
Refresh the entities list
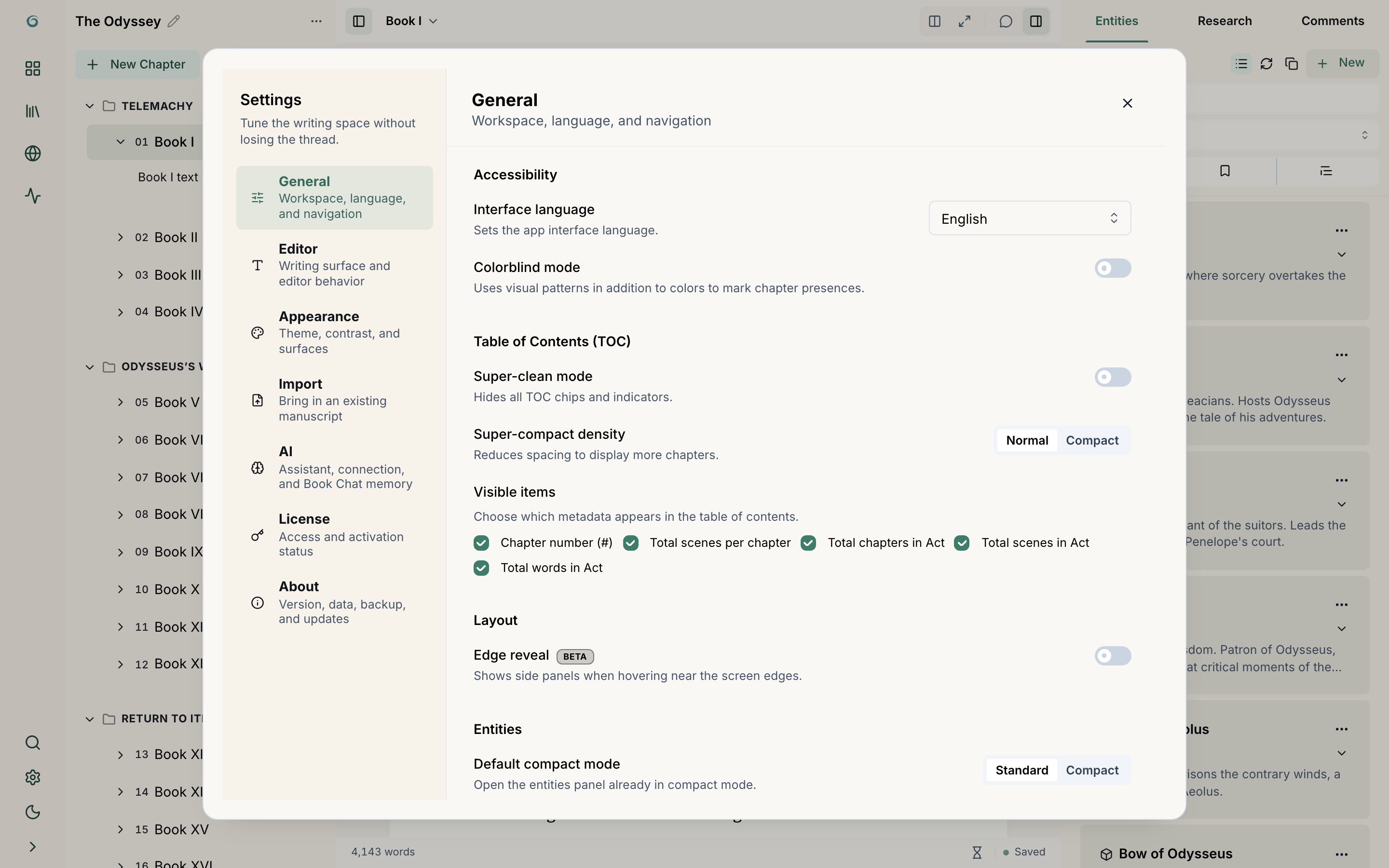pyautogui.click(x=1267, y=64)
